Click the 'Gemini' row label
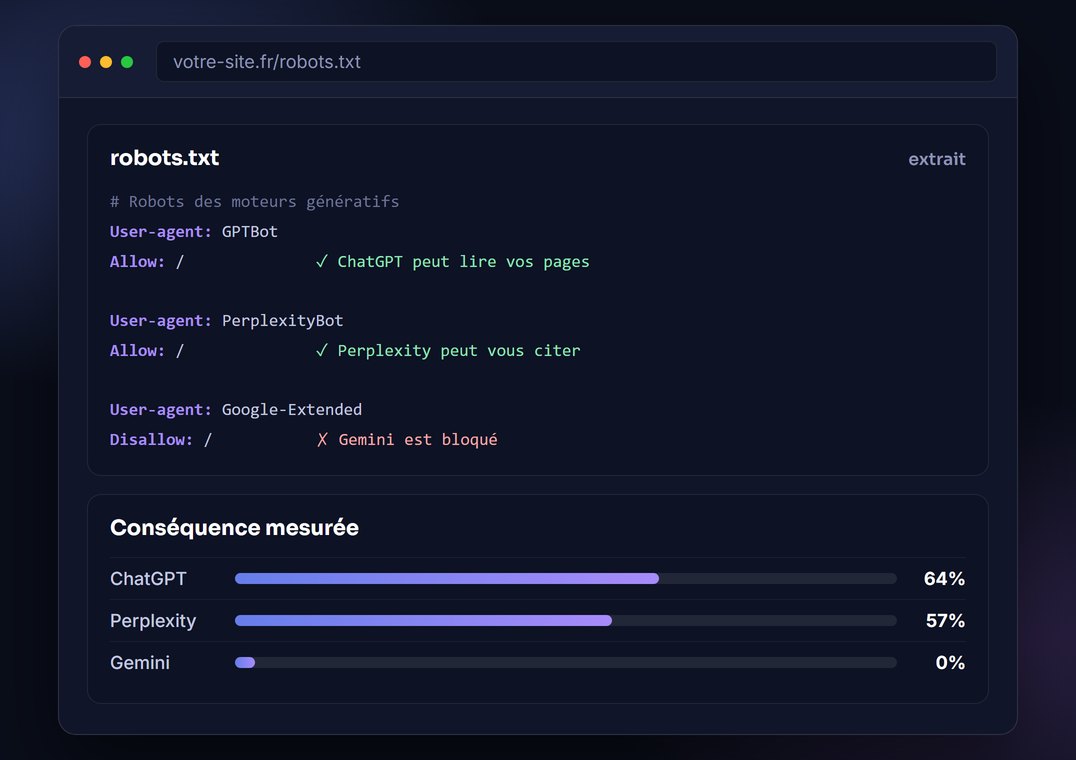The height and width of the screenshot is (760, 1076). click(140, 663)
